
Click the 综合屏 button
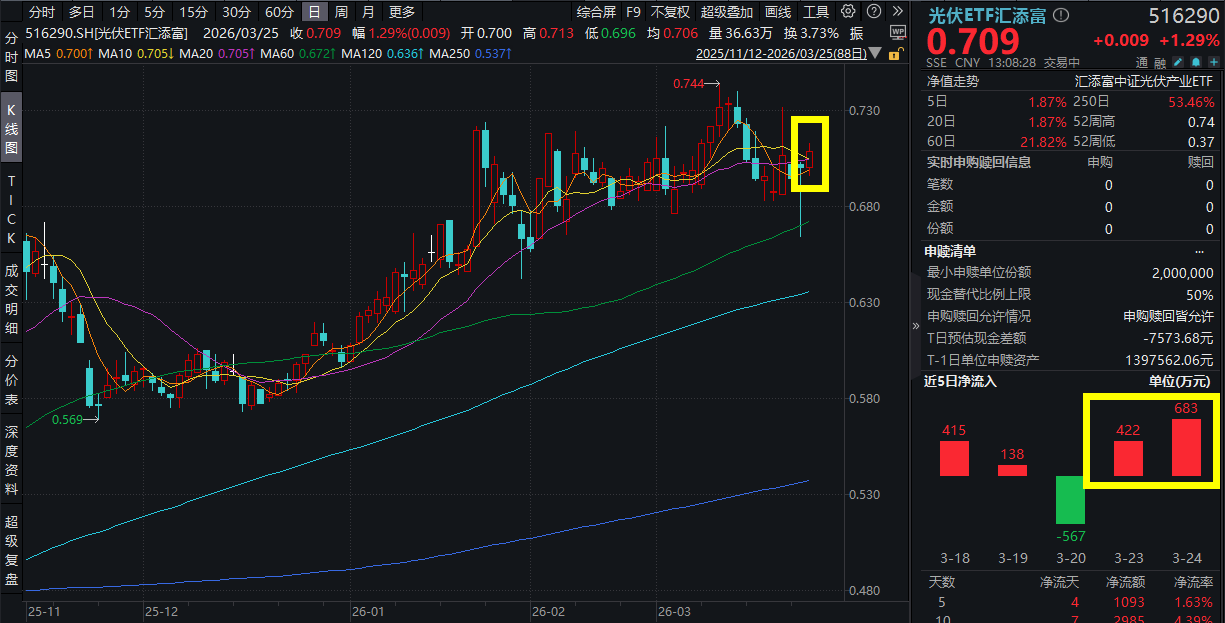pos(597,12)
